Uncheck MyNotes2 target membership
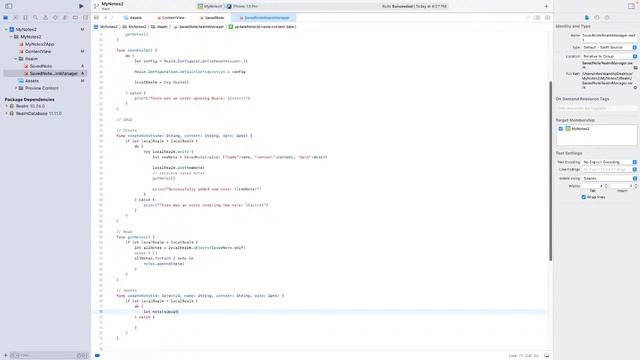Screen dimensions: 640x360 [561, 129]
